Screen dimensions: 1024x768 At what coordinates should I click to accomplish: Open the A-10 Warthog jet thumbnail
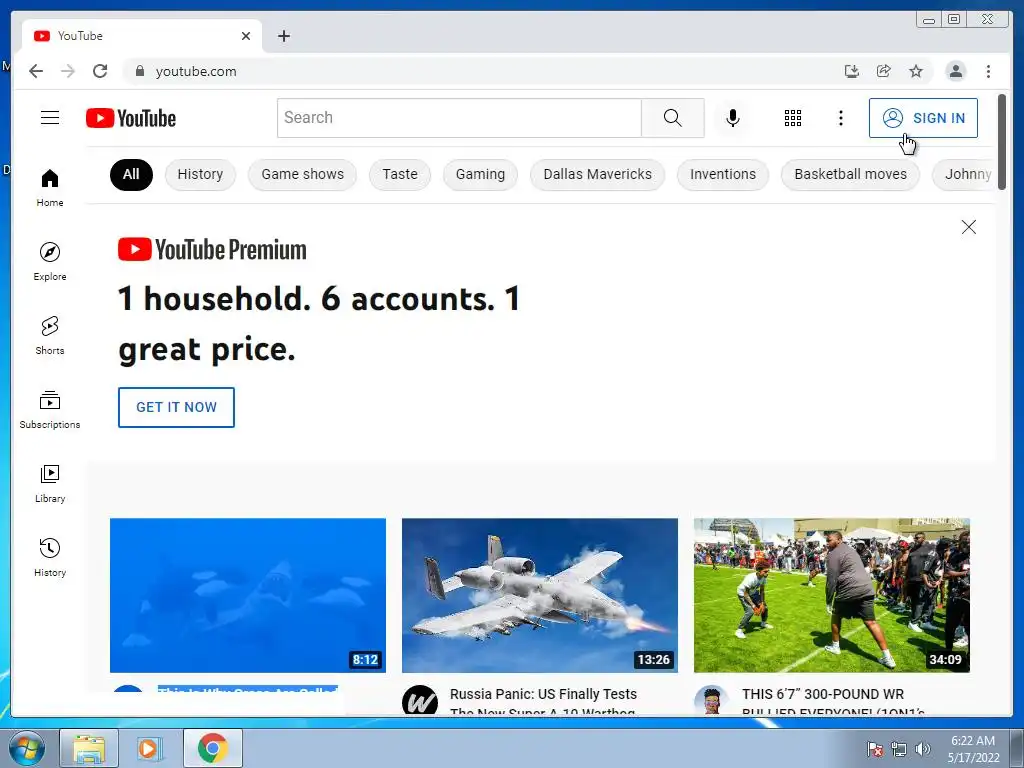539,595
